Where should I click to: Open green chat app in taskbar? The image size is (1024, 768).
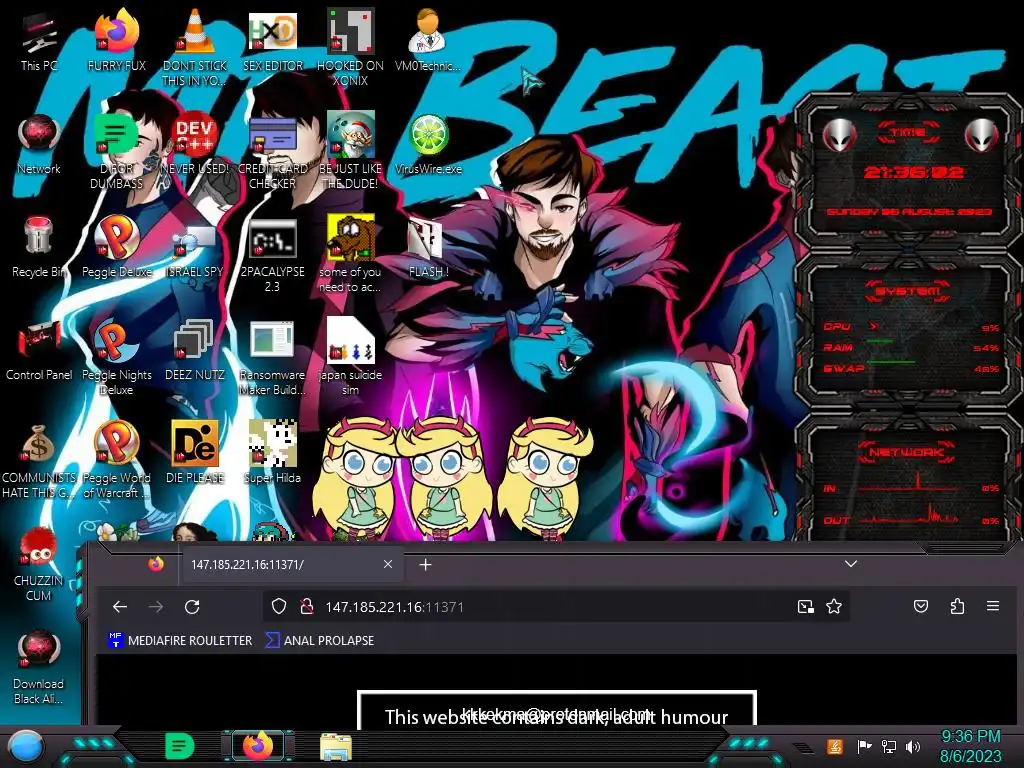coord(180,746)
